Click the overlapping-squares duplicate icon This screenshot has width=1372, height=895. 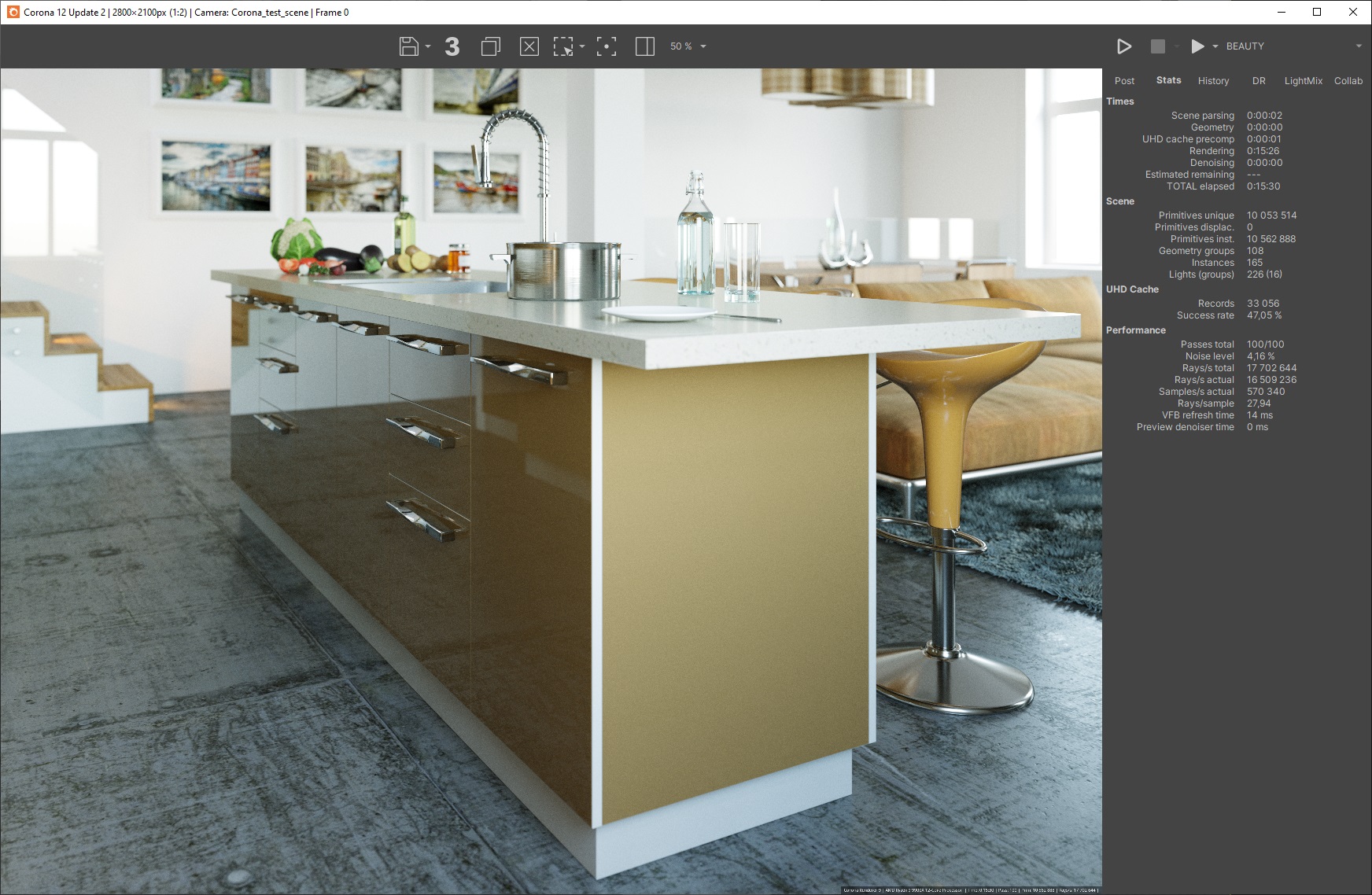tap(490, 46)
